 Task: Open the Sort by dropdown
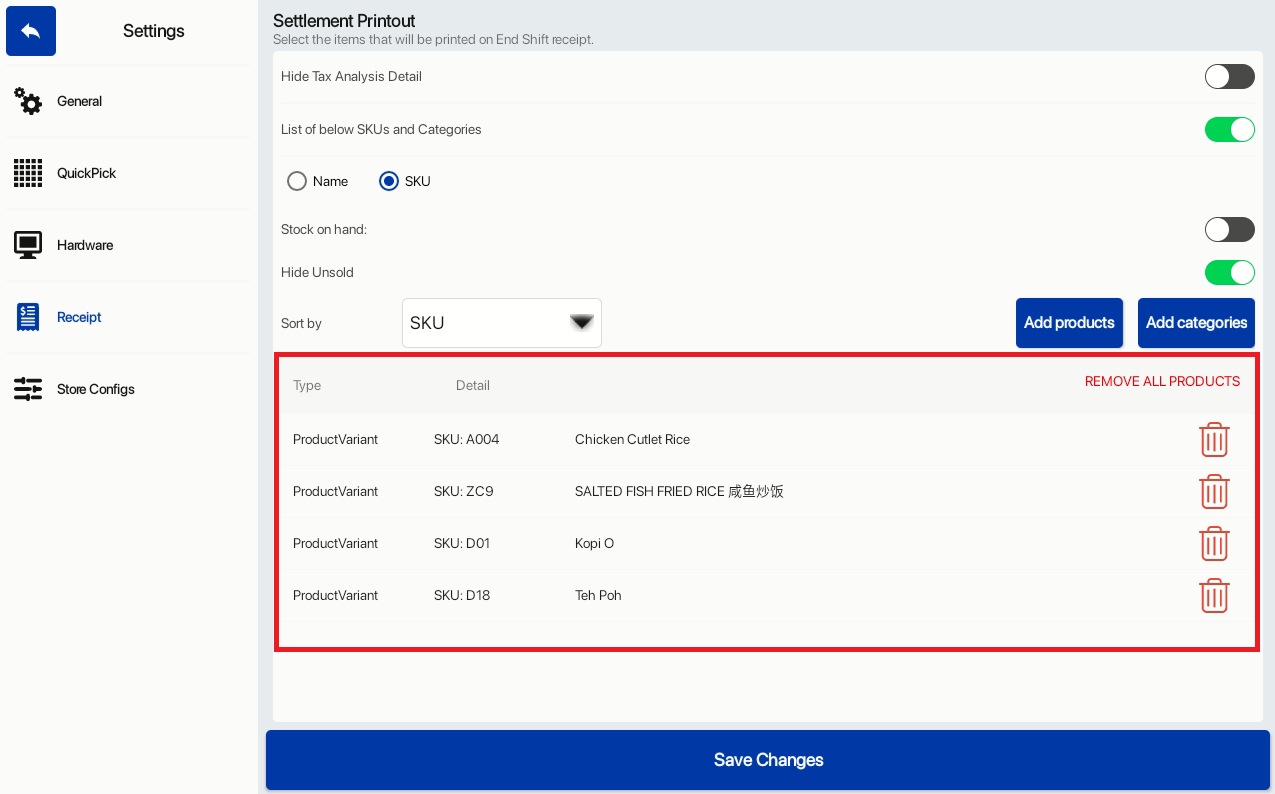[501, 323]
